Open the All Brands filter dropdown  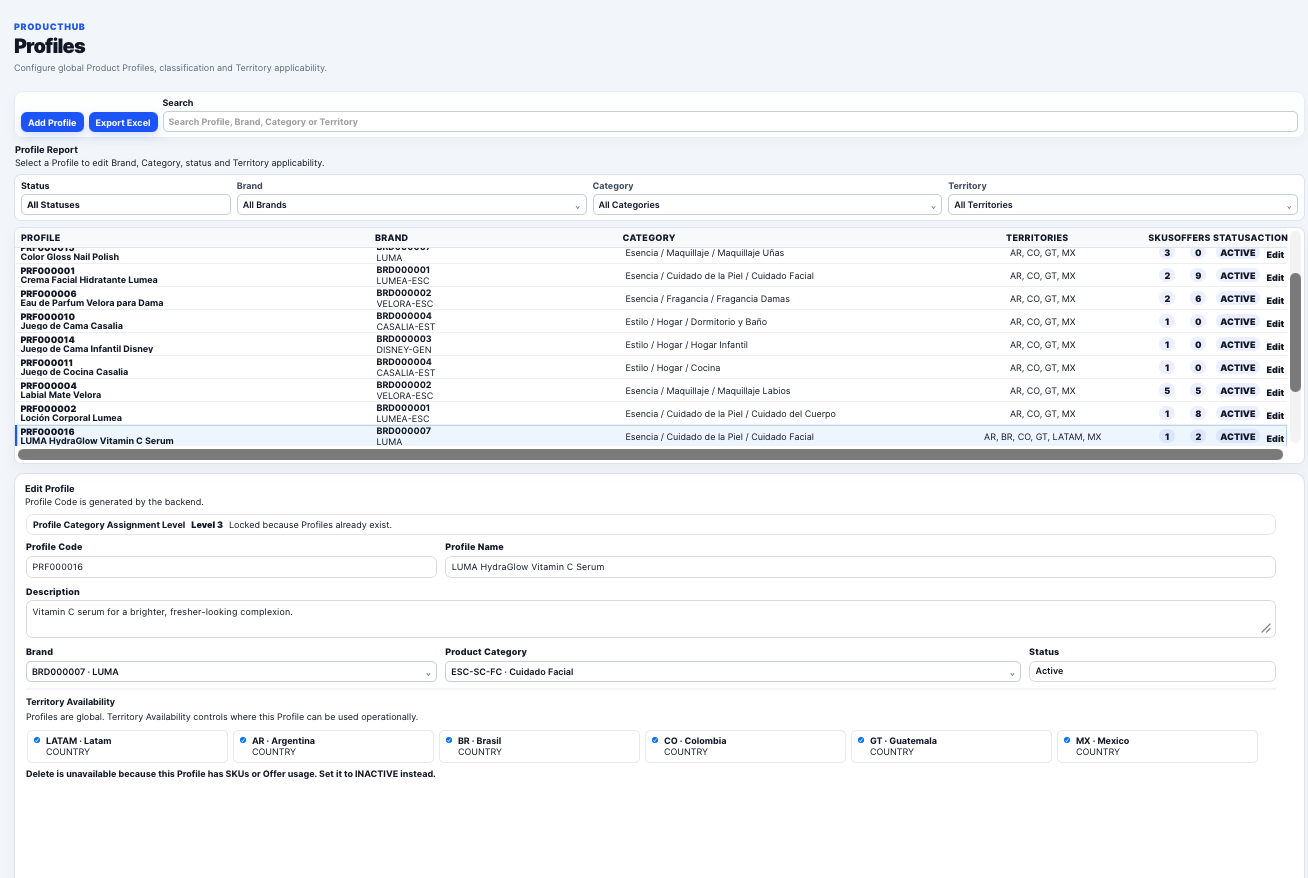pyautogui.click(x=411, y=205)
